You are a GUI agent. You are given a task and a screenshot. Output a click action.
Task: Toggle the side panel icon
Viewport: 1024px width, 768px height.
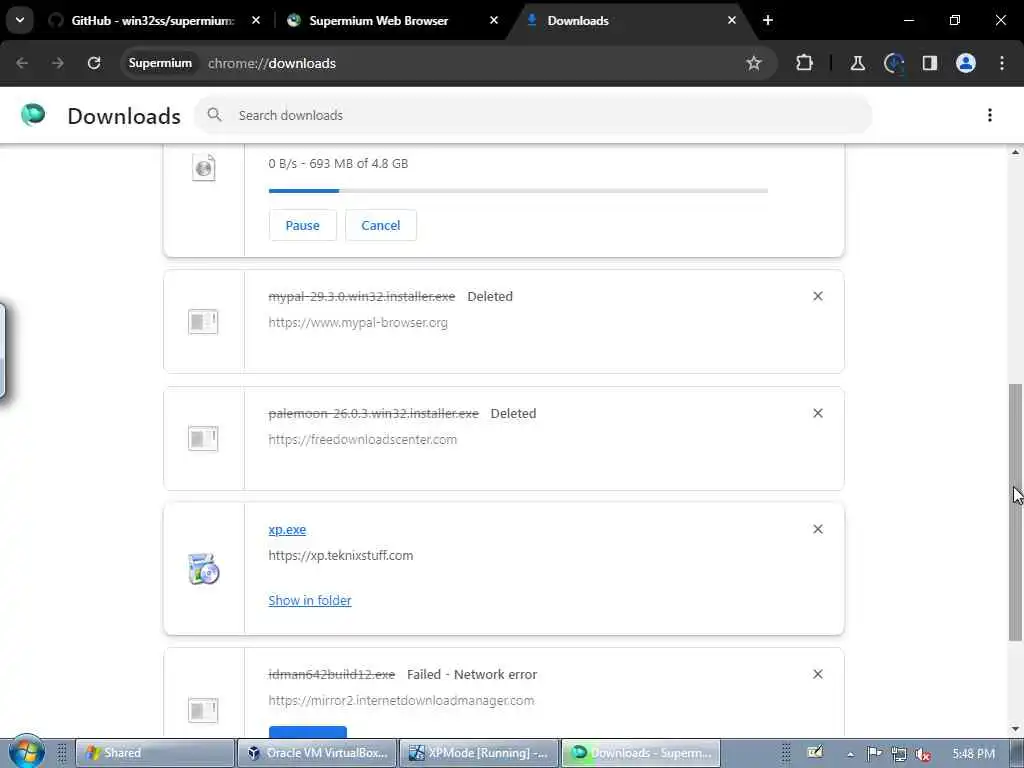(929, 63)
